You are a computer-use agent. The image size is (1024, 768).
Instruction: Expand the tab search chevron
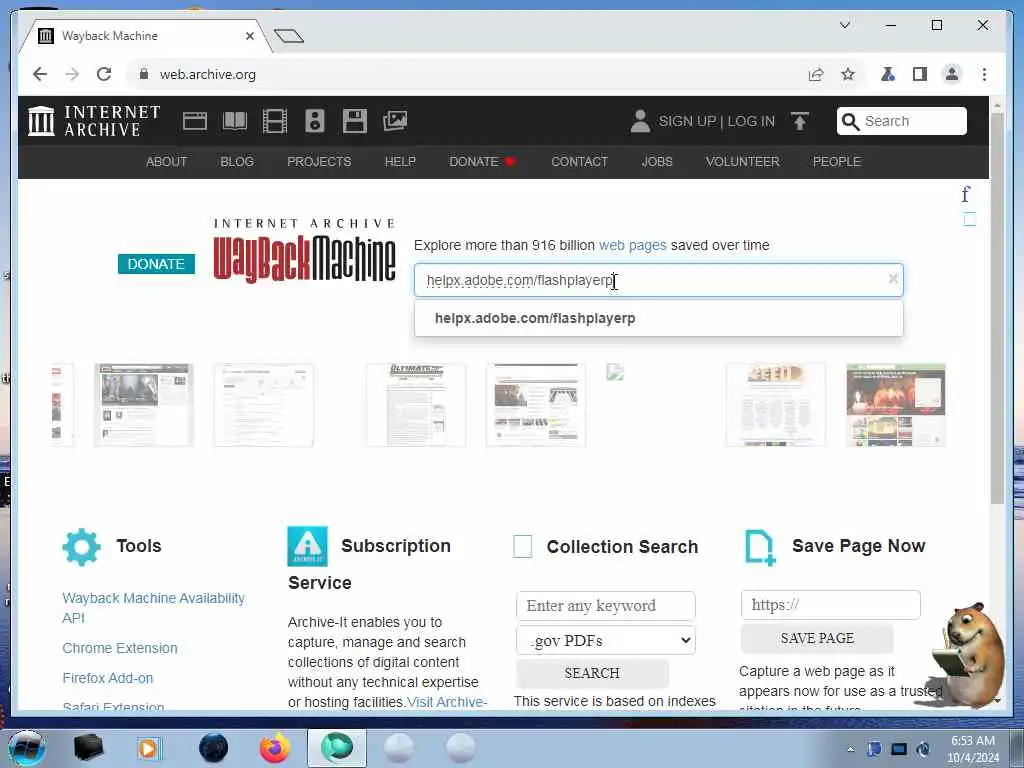(x=844, y=25)
